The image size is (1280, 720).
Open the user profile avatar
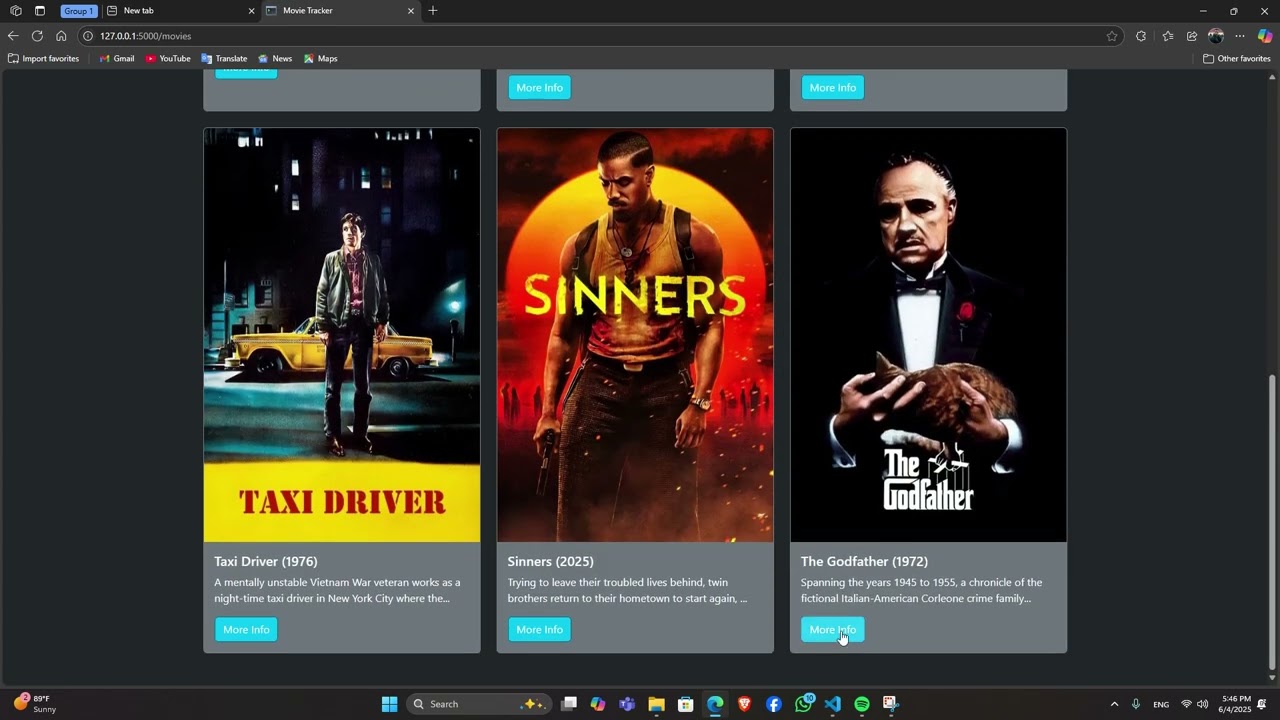[x=1216, y=36]
